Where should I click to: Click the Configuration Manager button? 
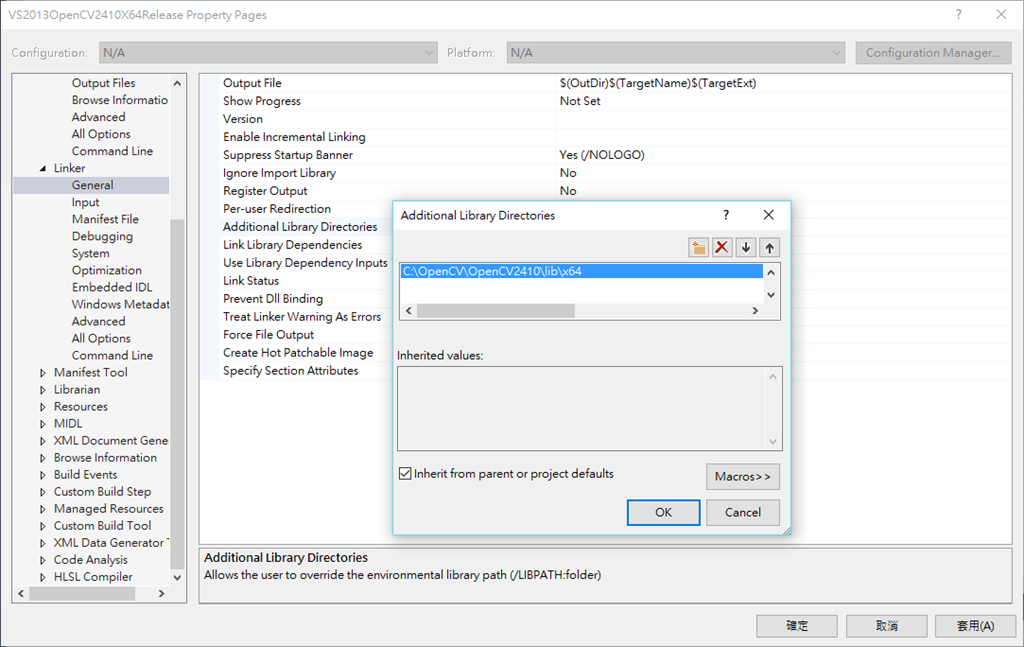pos(933,53)
